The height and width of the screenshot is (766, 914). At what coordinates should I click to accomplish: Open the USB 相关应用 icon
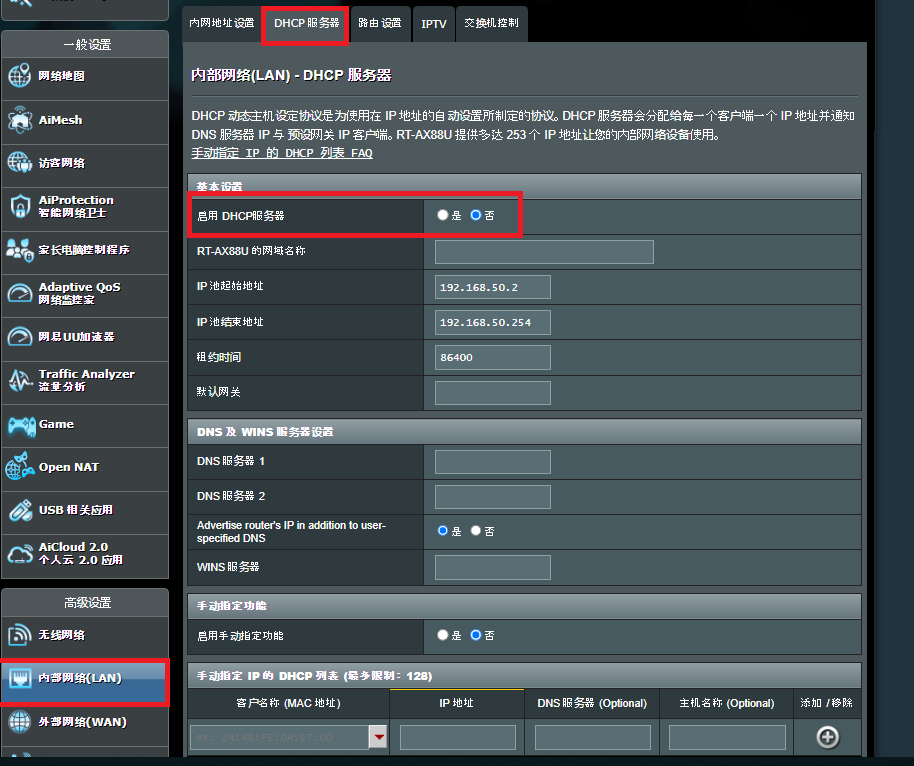point(20,510)
